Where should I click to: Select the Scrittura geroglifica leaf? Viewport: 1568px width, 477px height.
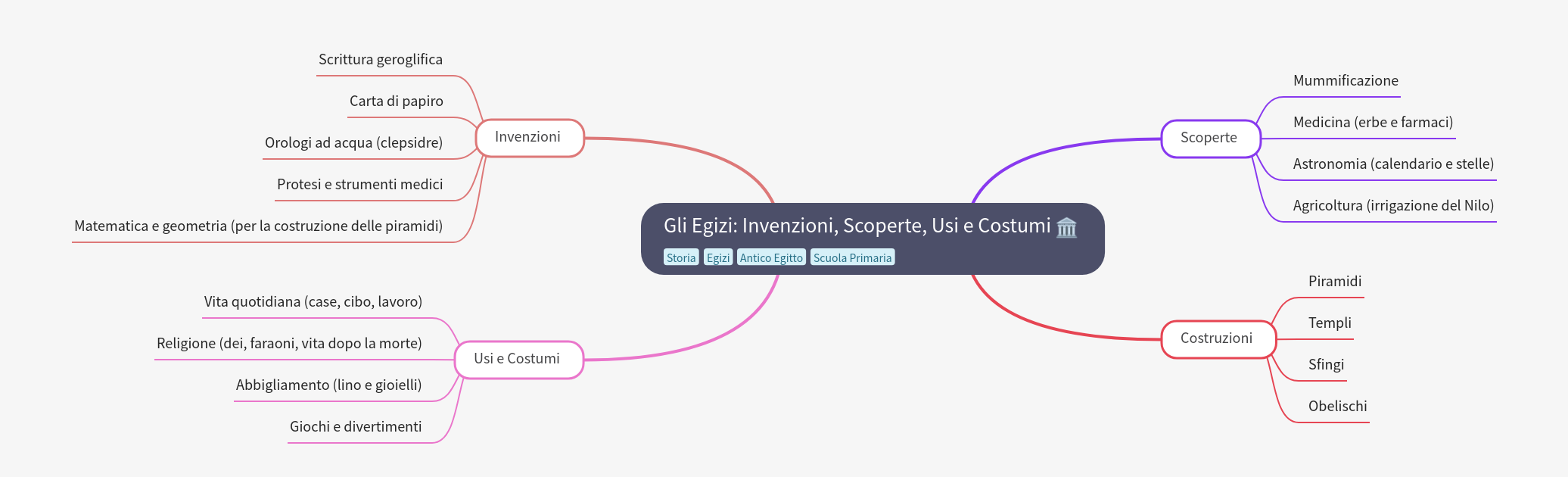pyautogui.click(x=380, y=60)
